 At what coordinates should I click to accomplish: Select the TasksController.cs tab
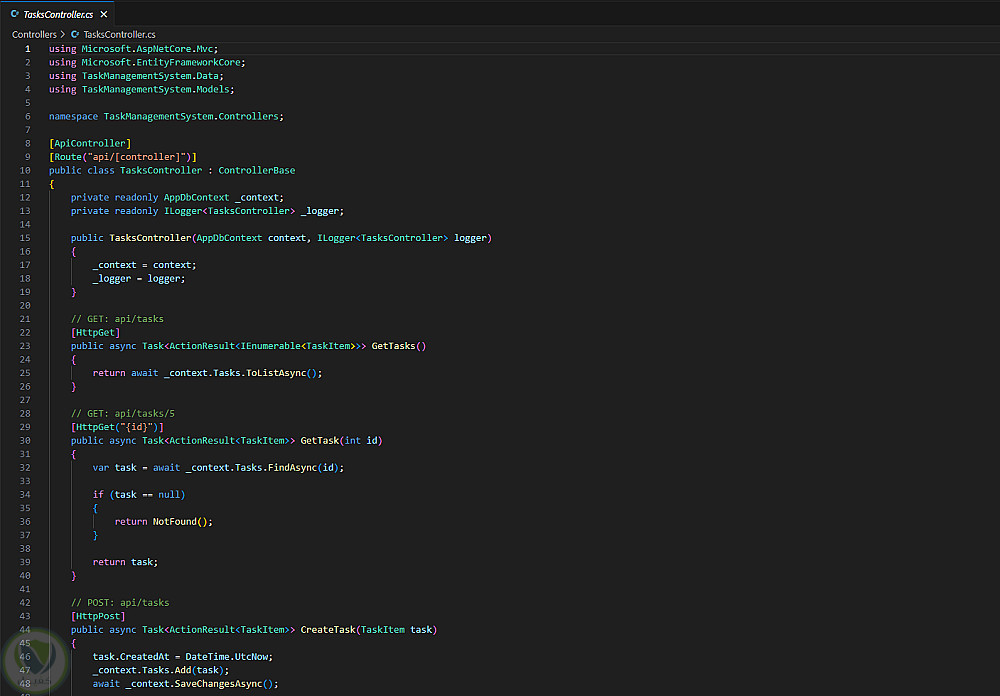[x=58, y=15]
